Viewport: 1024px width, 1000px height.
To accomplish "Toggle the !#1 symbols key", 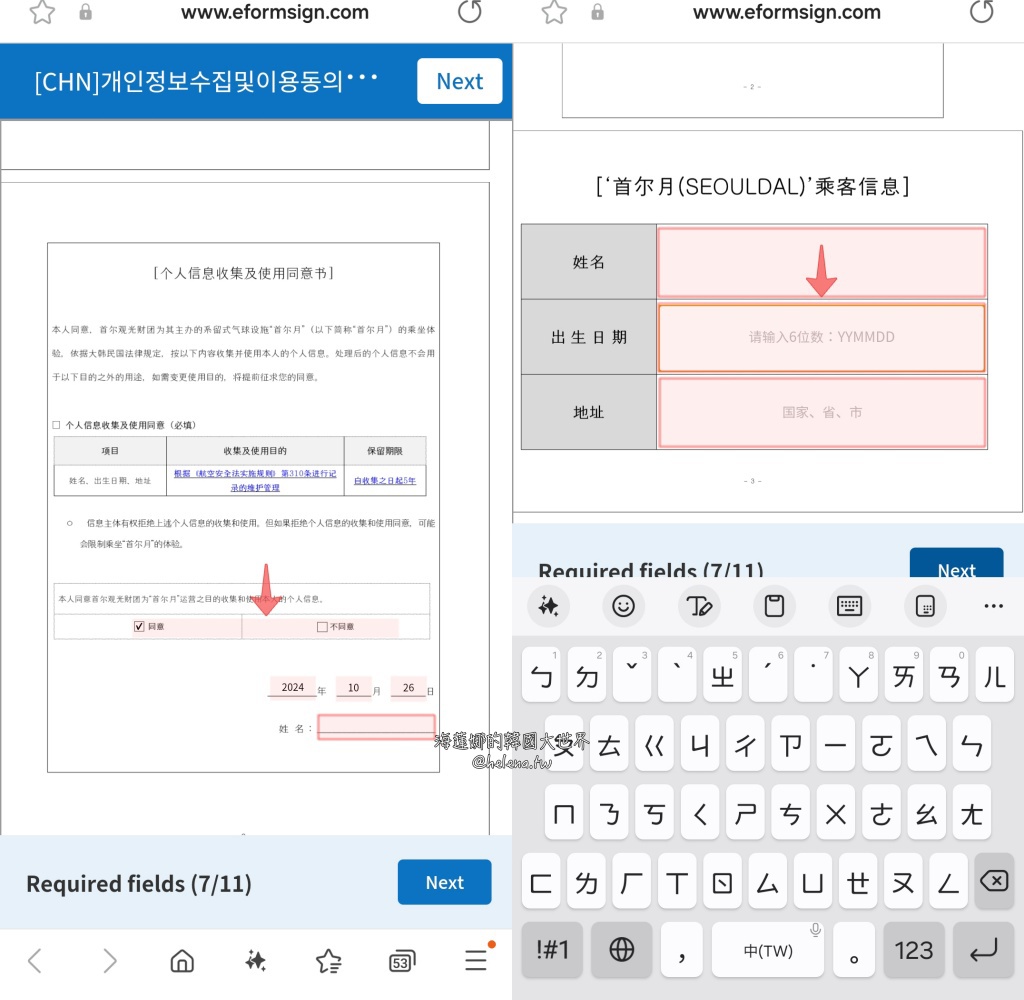I will [x=552, y=950].
